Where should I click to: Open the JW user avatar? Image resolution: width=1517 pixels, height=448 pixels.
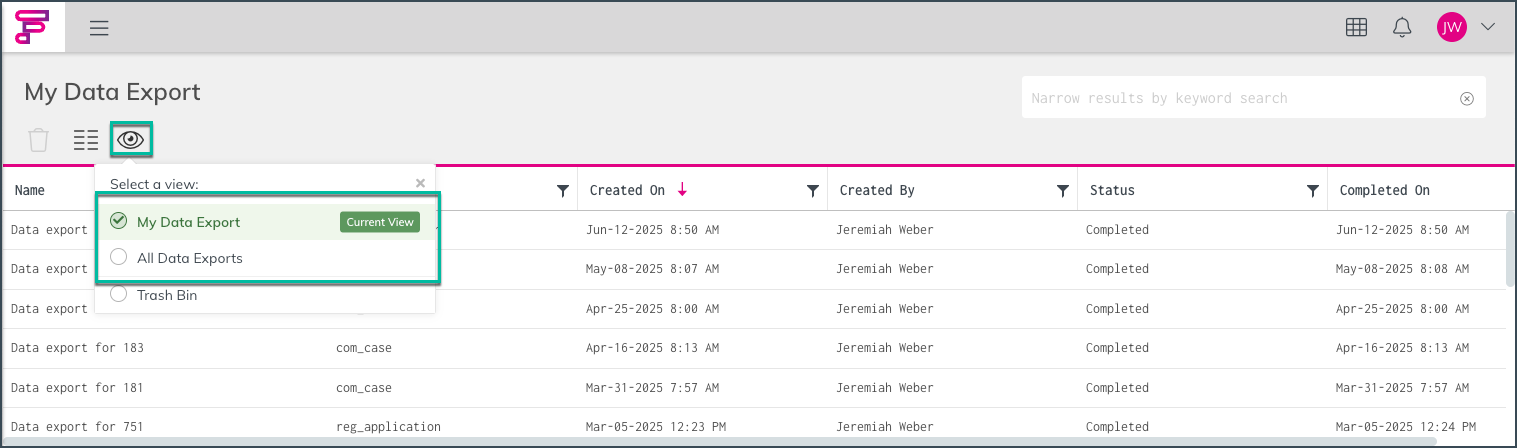click(1451, 27)
